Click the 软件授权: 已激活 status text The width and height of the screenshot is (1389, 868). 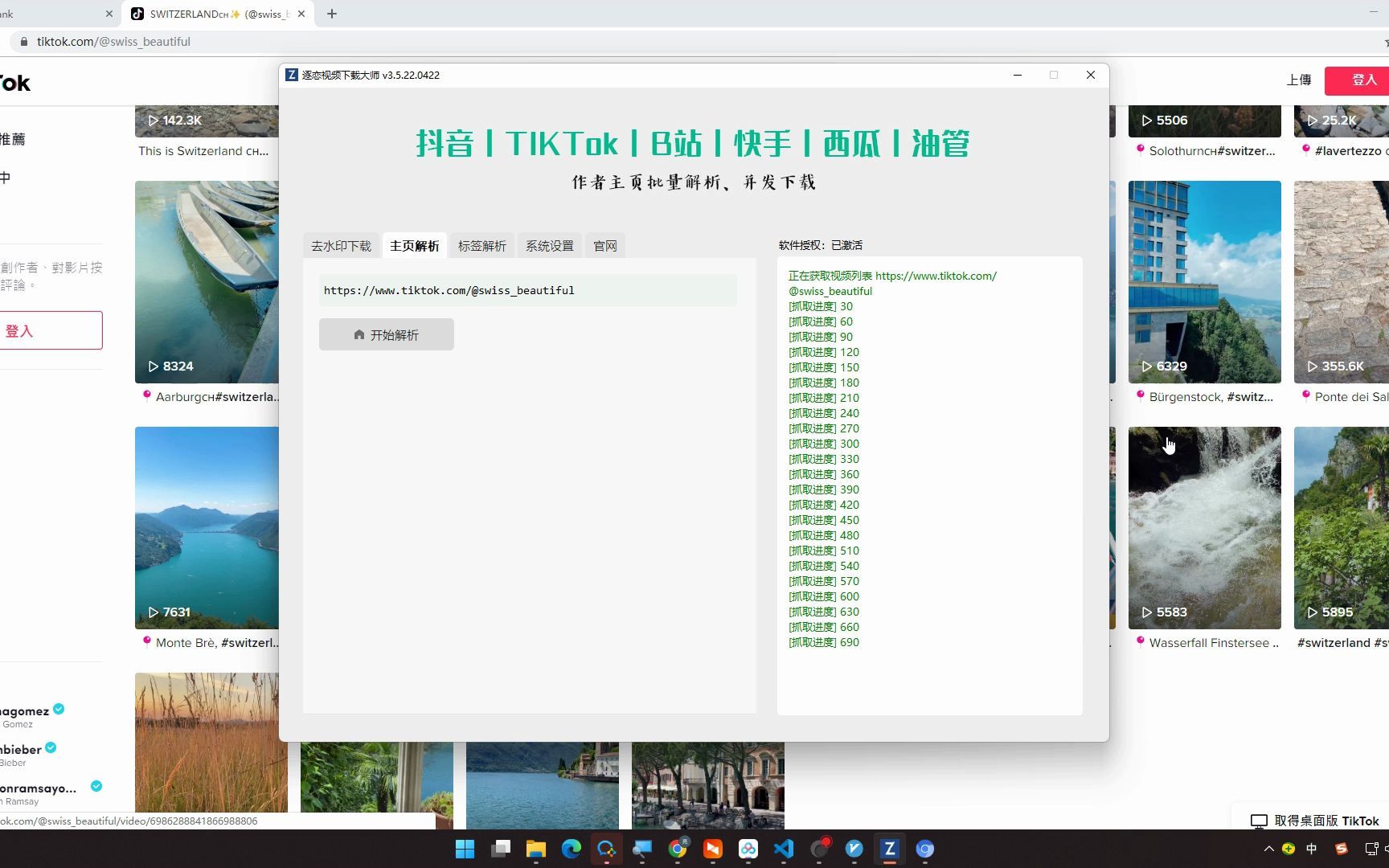coord(821,245)
